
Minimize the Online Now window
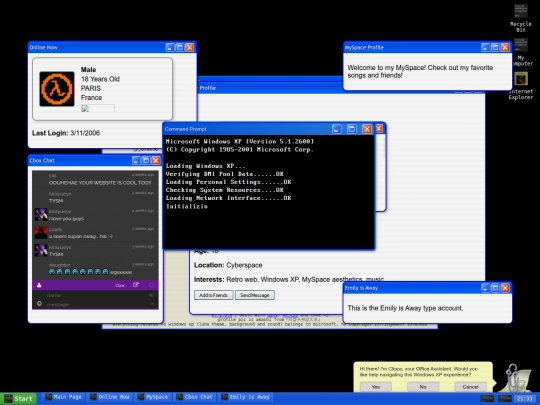pyautogui.click(x=169, y=48)
